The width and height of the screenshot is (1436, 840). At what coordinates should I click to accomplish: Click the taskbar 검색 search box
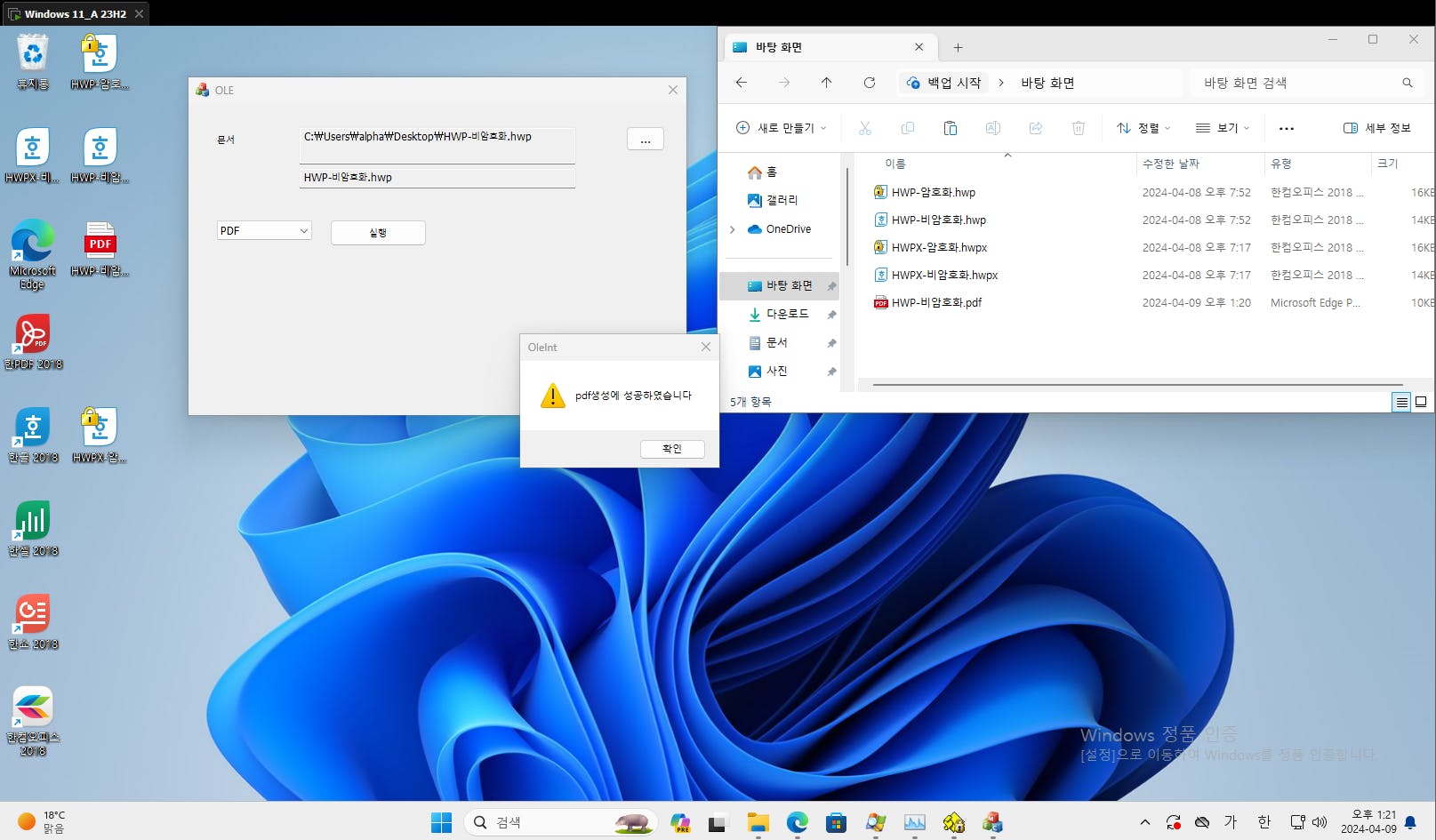[560, 822]
